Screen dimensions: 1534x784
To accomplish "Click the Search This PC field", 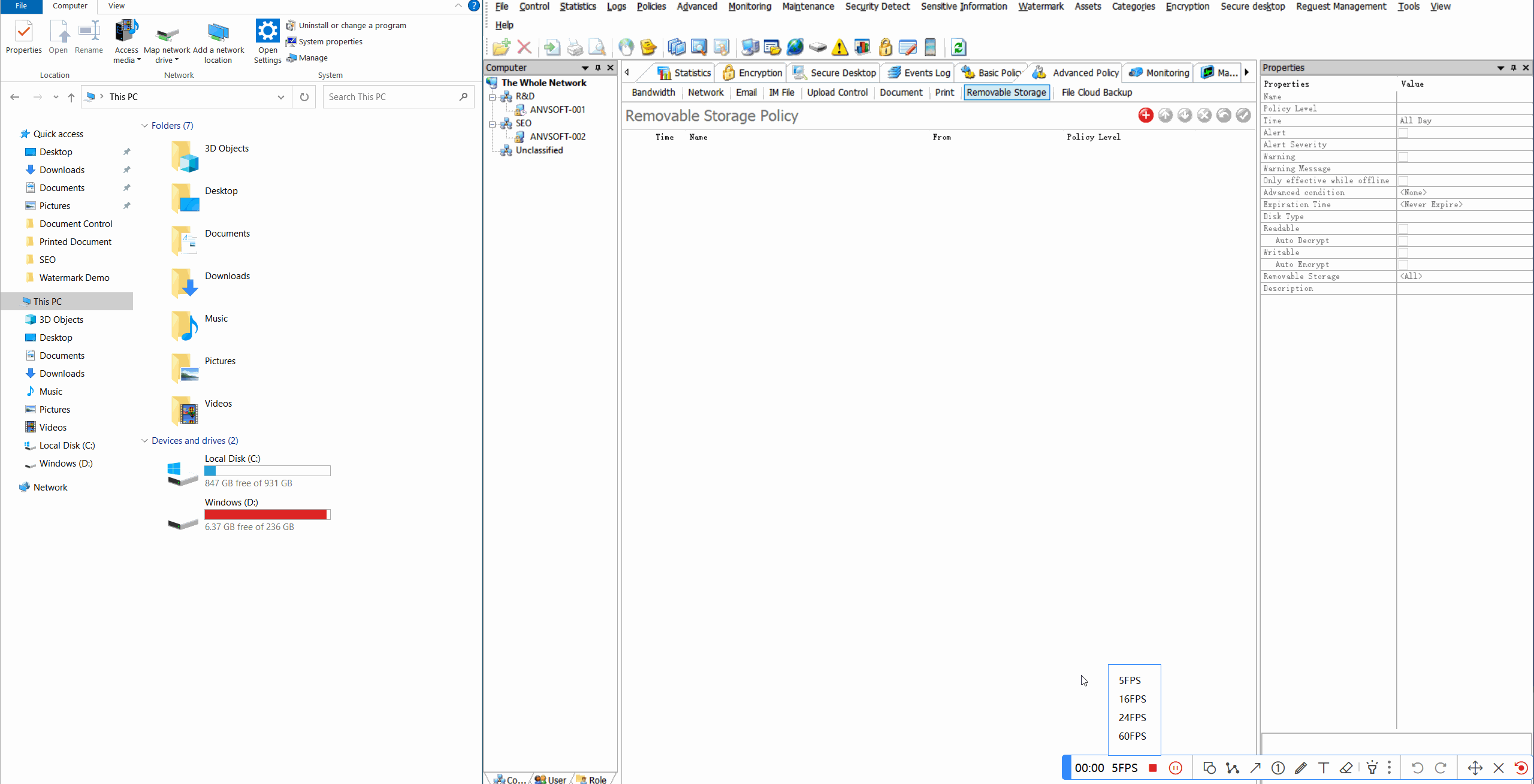I will pyautogui.click(x=389, y=97).
